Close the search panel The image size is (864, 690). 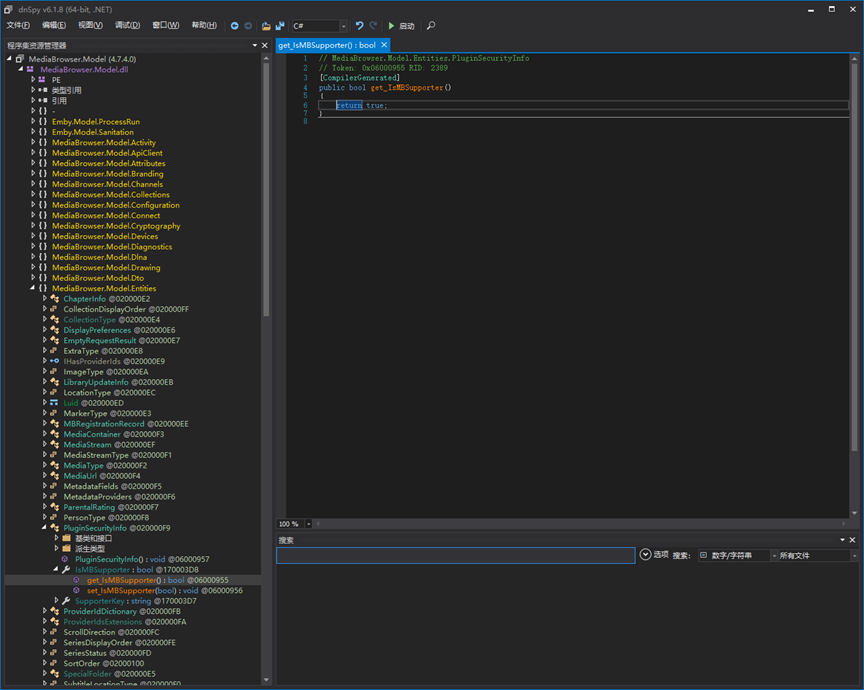click(853, 540)
